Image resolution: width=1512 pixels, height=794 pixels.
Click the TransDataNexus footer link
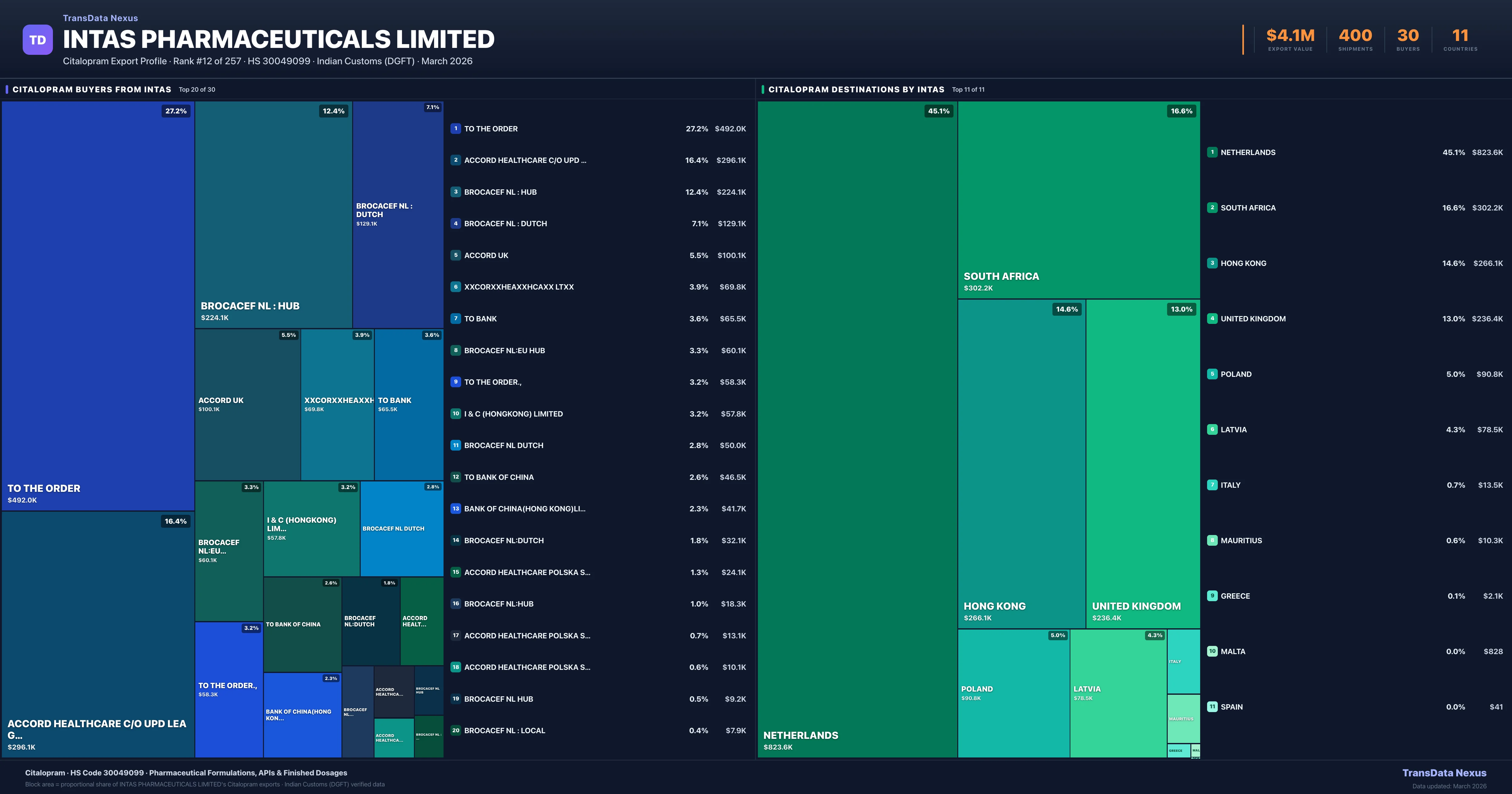(x=1444, y=773)
